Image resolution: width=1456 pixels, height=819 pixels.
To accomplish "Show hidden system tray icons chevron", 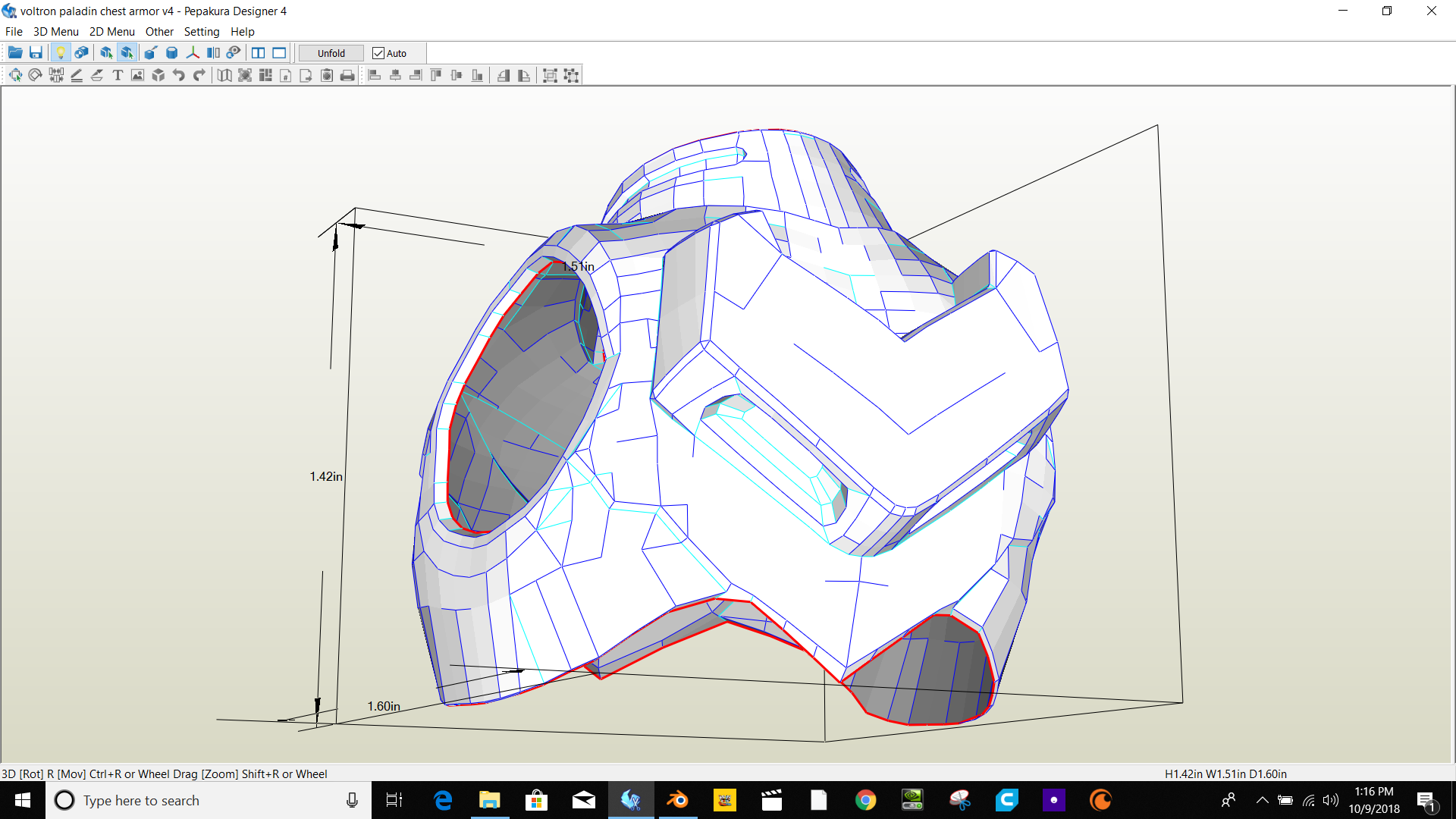I will (1262, 800).
